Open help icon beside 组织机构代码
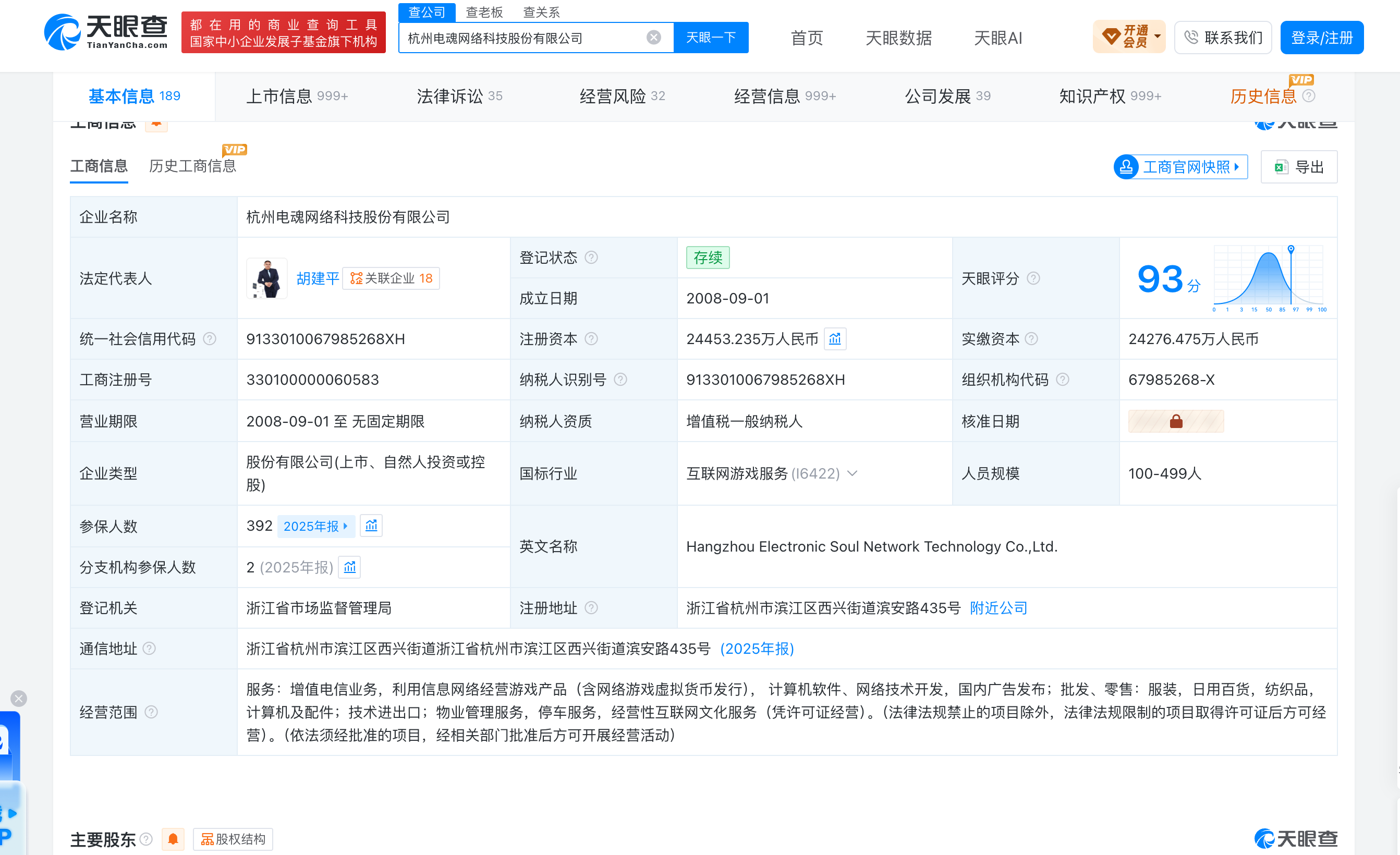Screen dimensions: 1400x855 tap(1063, 380)
